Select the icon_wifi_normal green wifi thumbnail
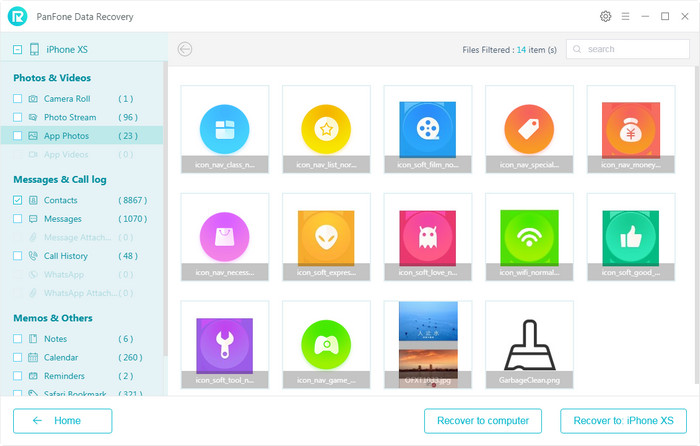The height and width of the screenshot is (446, 700). [x=529, y=237]
